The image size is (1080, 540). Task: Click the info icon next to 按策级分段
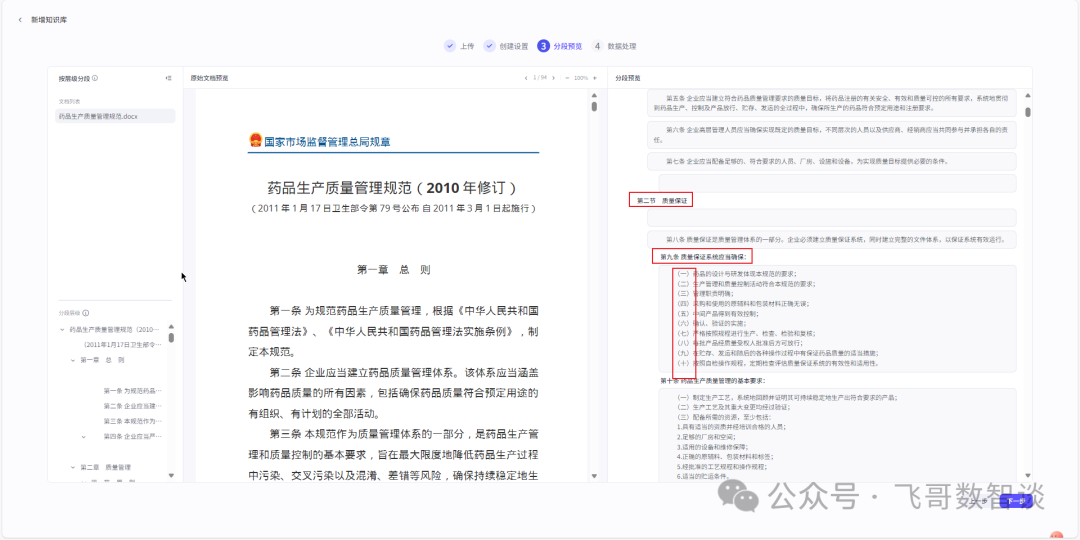point(95,78)
